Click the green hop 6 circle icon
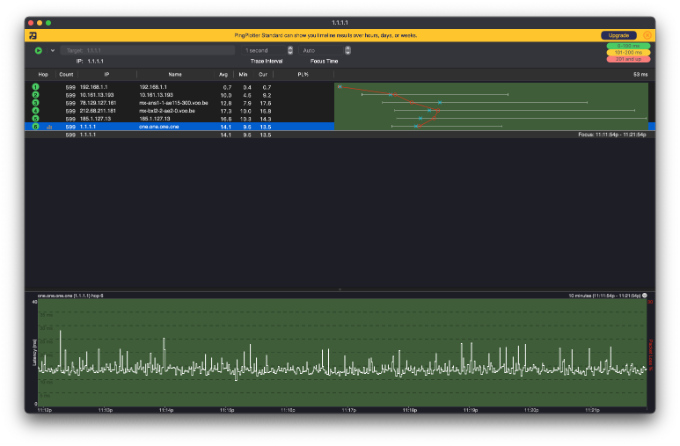This screenshot has width=680, height=446. point(36,127)
